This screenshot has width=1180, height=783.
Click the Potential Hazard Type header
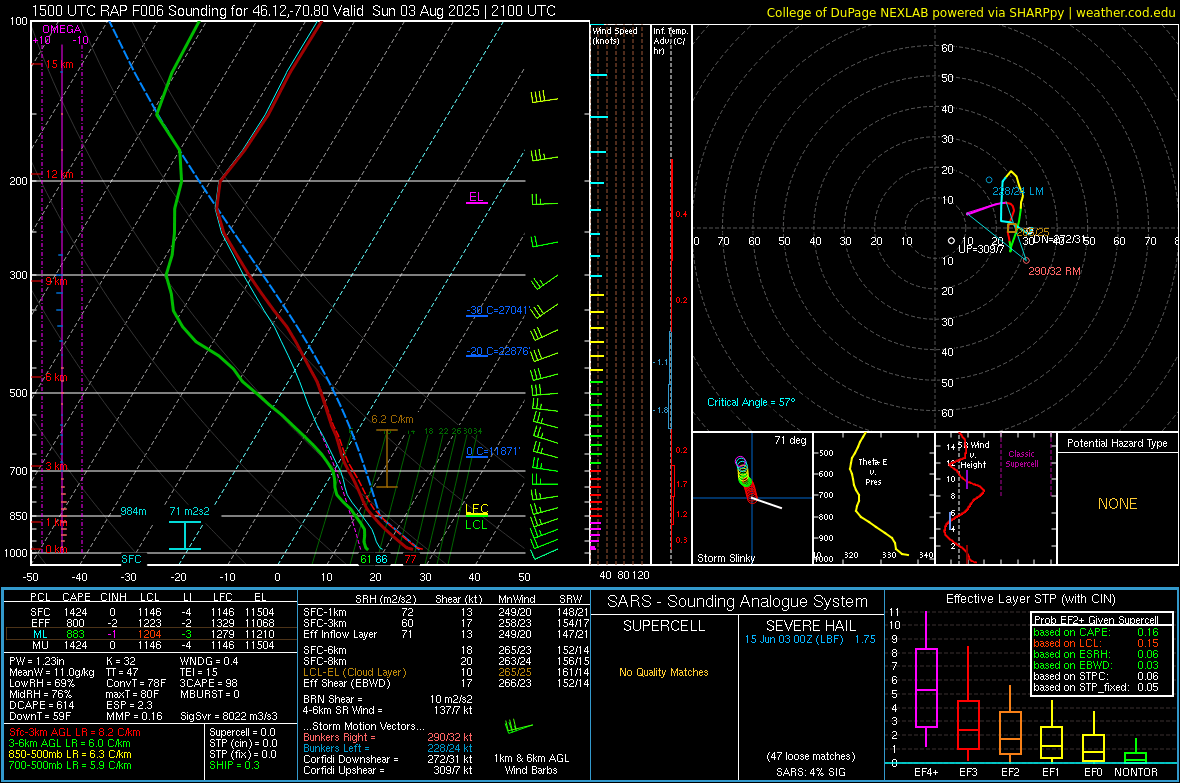(1117, 443)
